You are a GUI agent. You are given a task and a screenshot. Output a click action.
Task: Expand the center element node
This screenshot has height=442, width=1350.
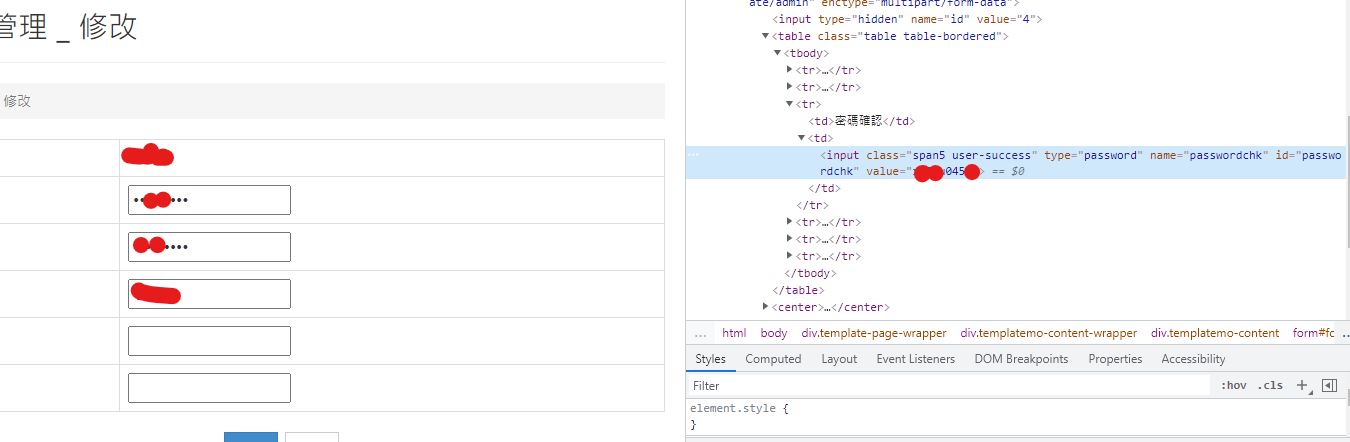coord(766,307)
